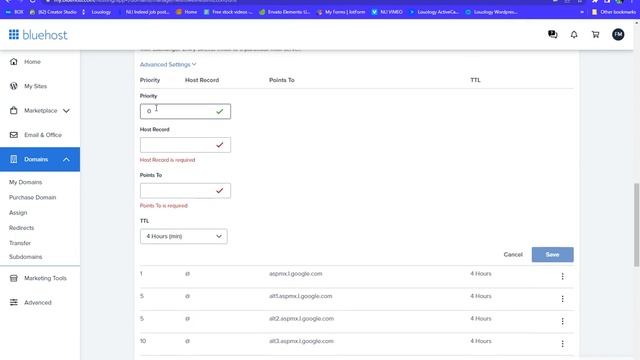640x360 pixels.
Task: Open Transfer submenu item
Action: [20, 243]
